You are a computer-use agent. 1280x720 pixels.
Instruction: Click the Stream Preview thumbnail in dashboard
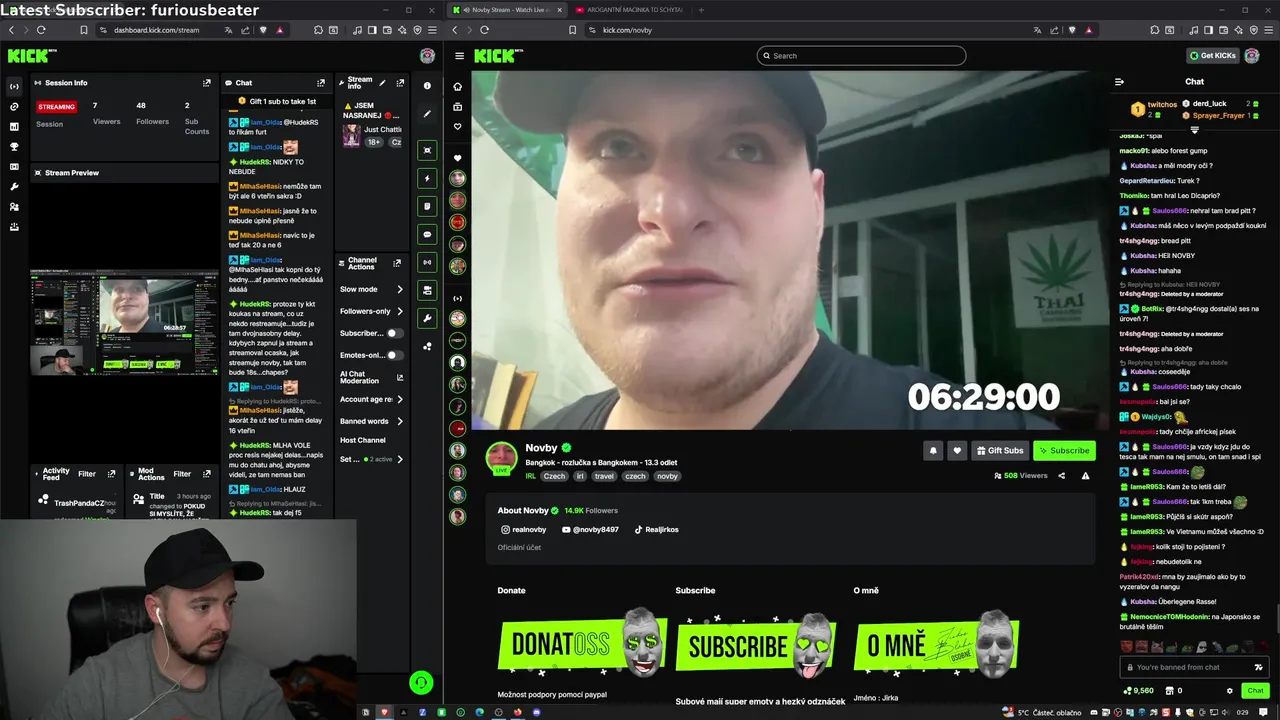(x=124, y=322)
